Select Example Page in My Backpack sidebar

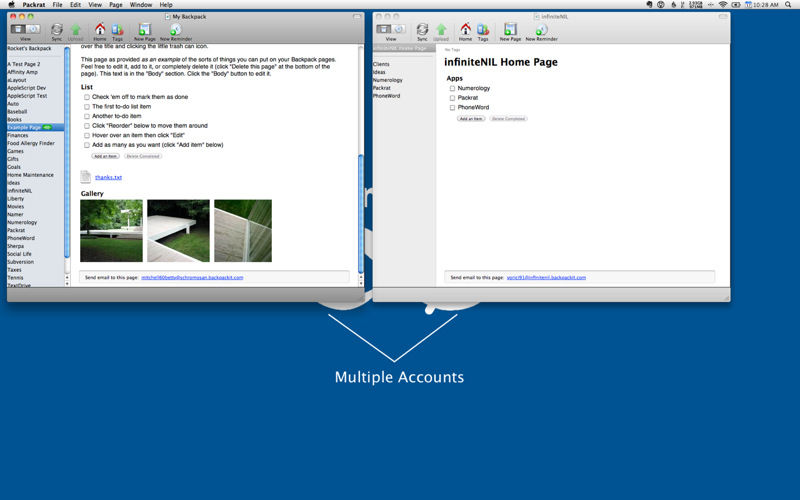[x=35, y=128]
